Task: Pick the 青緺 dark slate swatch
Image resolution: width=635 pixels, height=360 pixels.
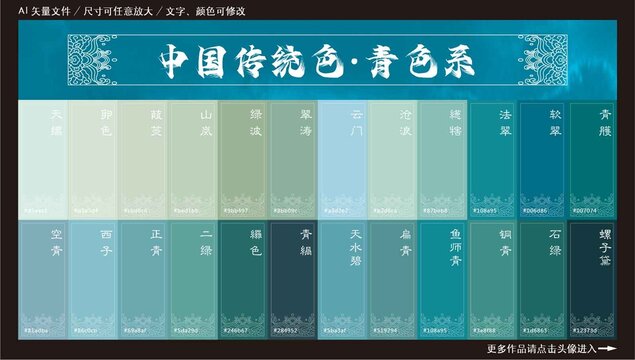Action: coord(293,279)
